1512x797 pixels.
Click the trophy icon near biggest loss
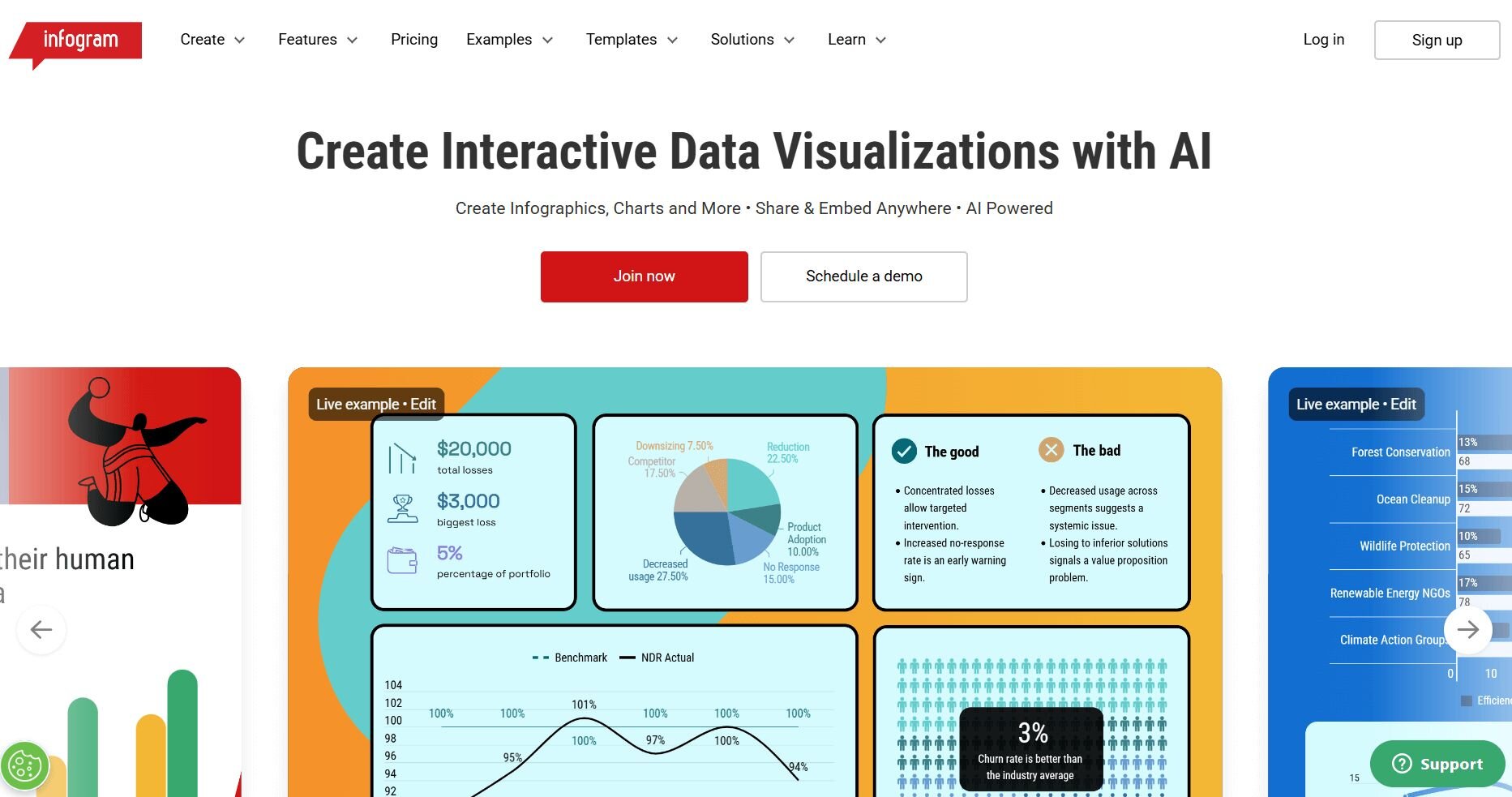402,509
